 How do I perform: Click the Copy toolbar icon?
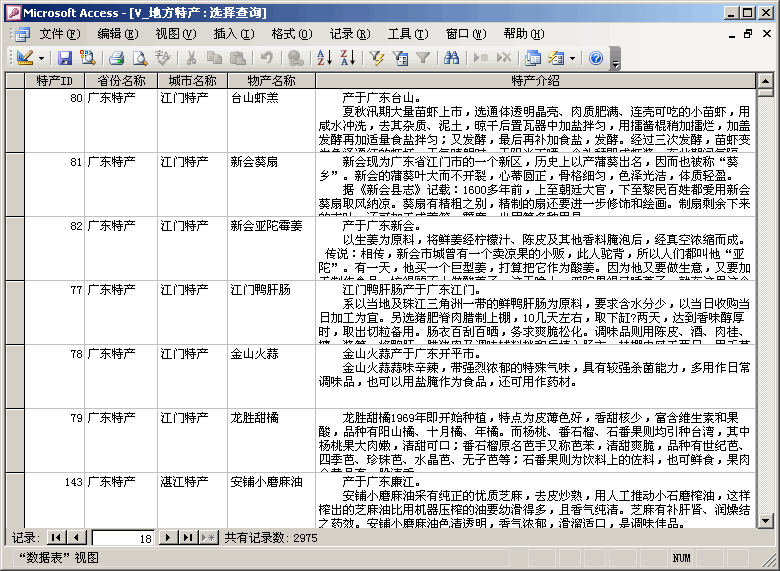point(214,58)
